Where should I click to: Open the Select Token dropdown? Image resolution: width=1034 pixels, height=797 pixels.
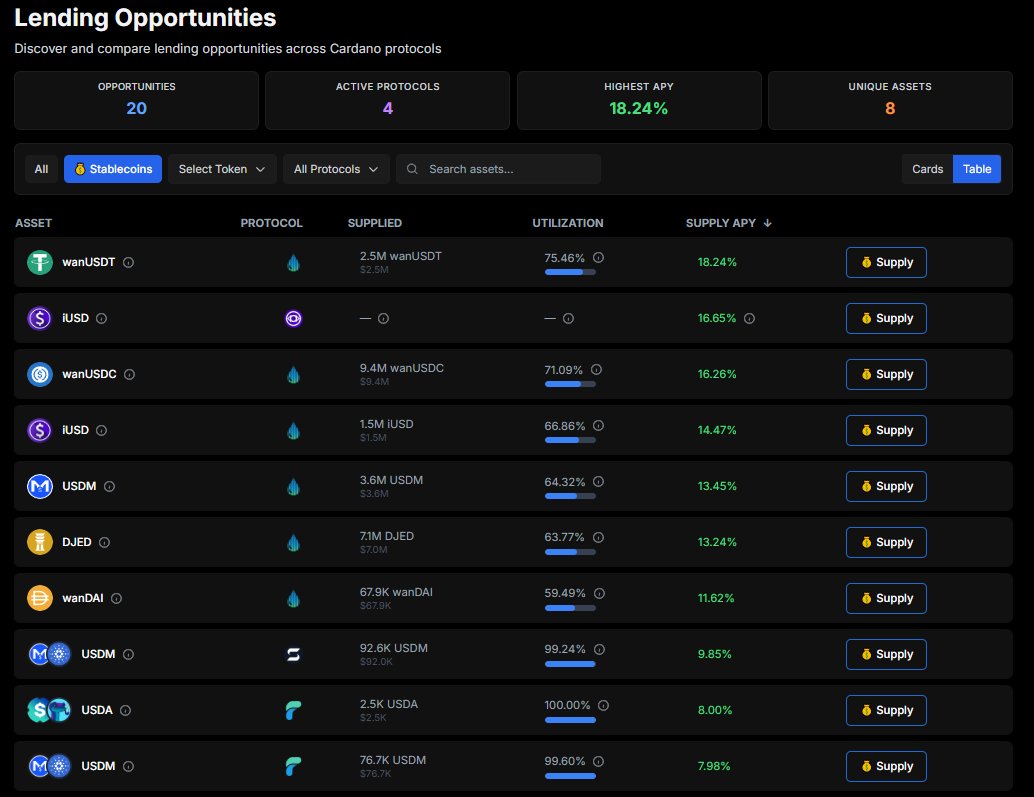pyautogui.click(x=222, y=169)
